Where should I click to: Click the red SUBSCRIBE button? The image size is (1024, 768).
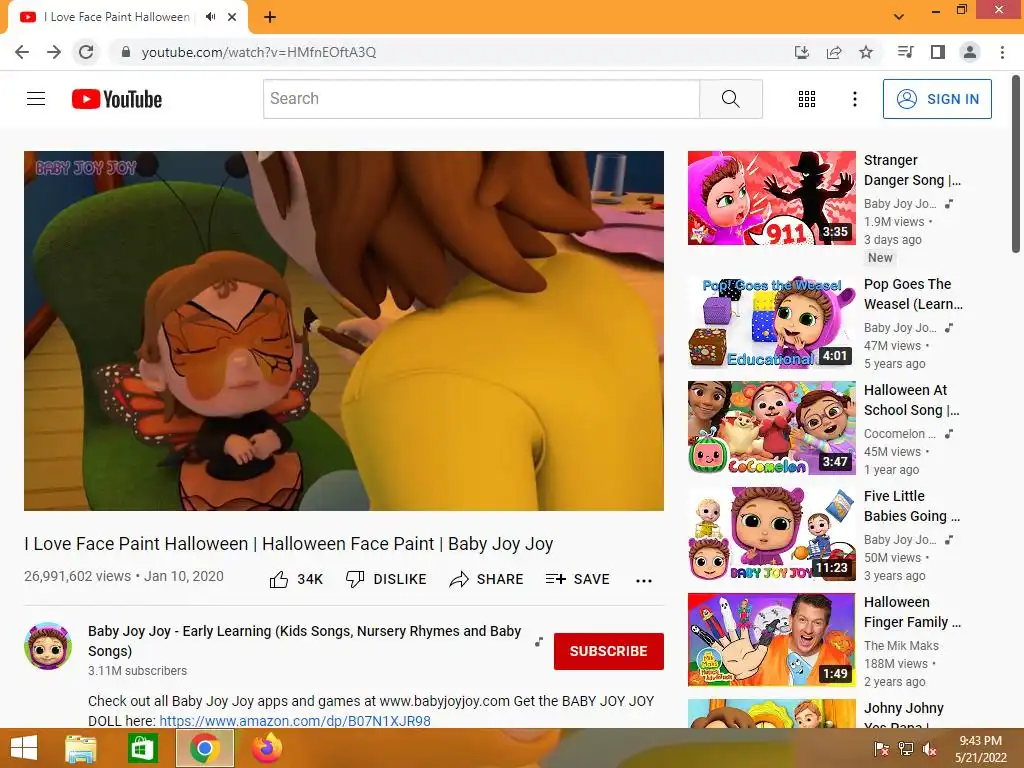click(x=609, y=651)
